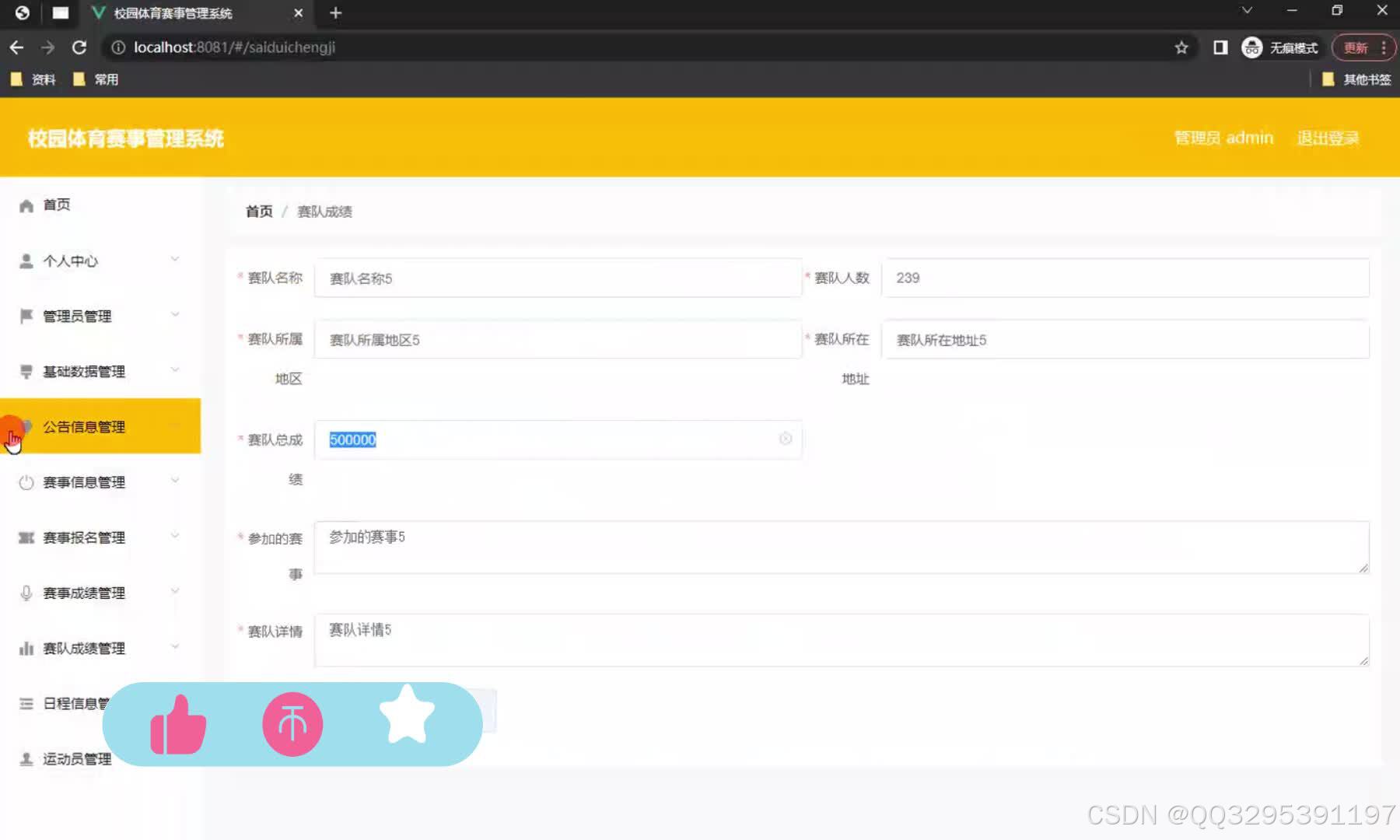Bookmark this page with the star icon
The height and width of the screenshot is (840, 1400).
[x=1181, y=47]
